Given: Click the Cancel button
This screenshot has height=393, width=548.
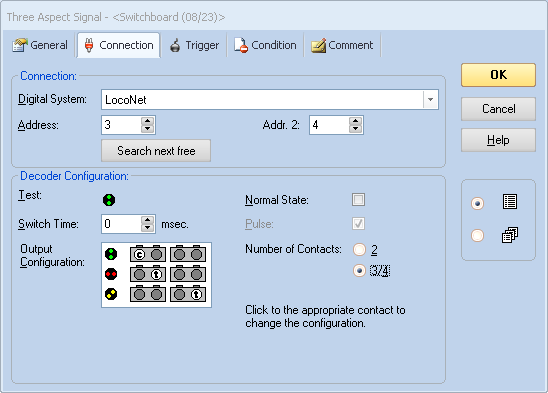Looking at the screenshot, I should pos(498,109).
